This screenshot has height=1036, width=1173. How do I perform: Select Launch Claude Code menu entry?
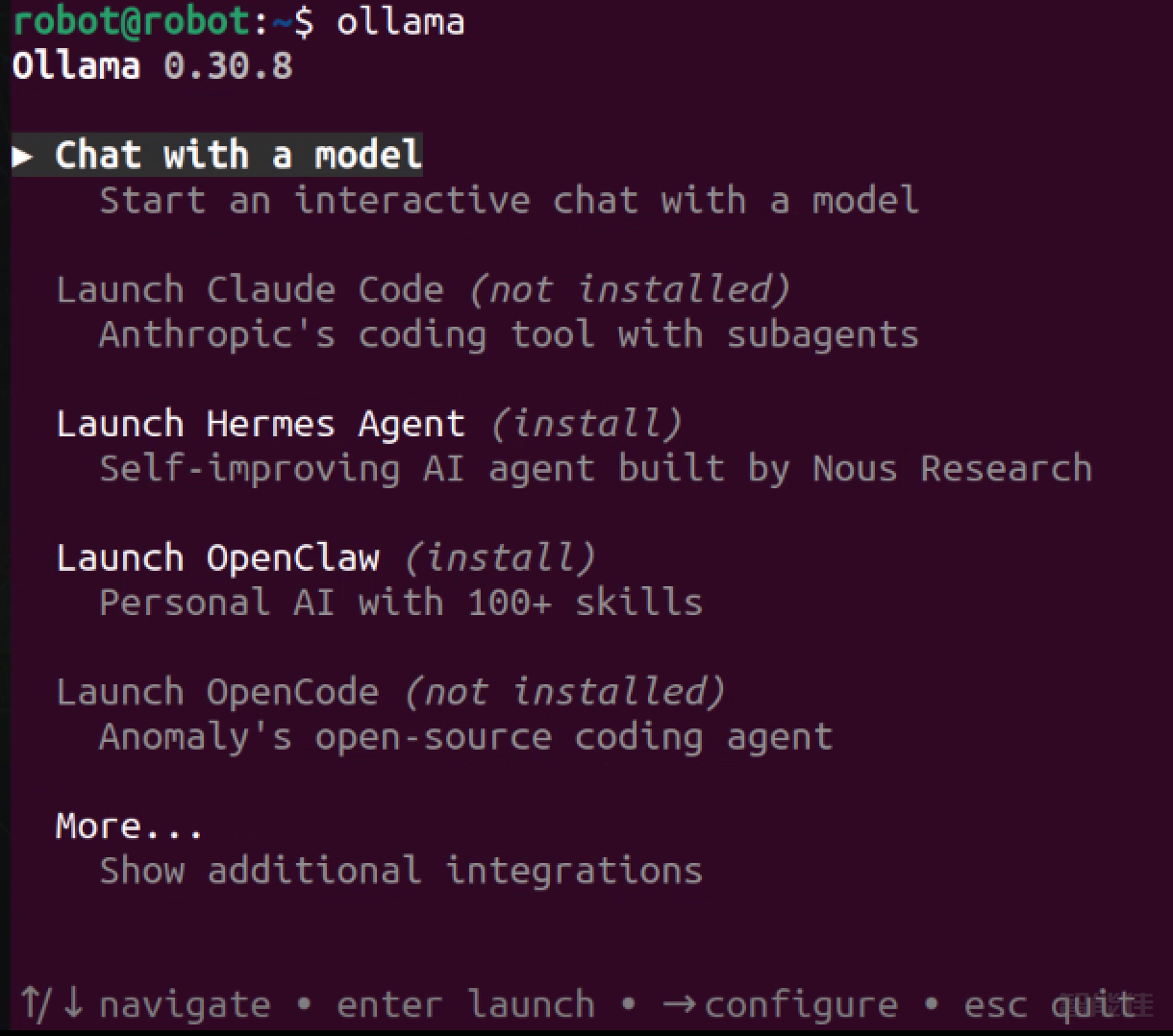[x=250, y=289]
